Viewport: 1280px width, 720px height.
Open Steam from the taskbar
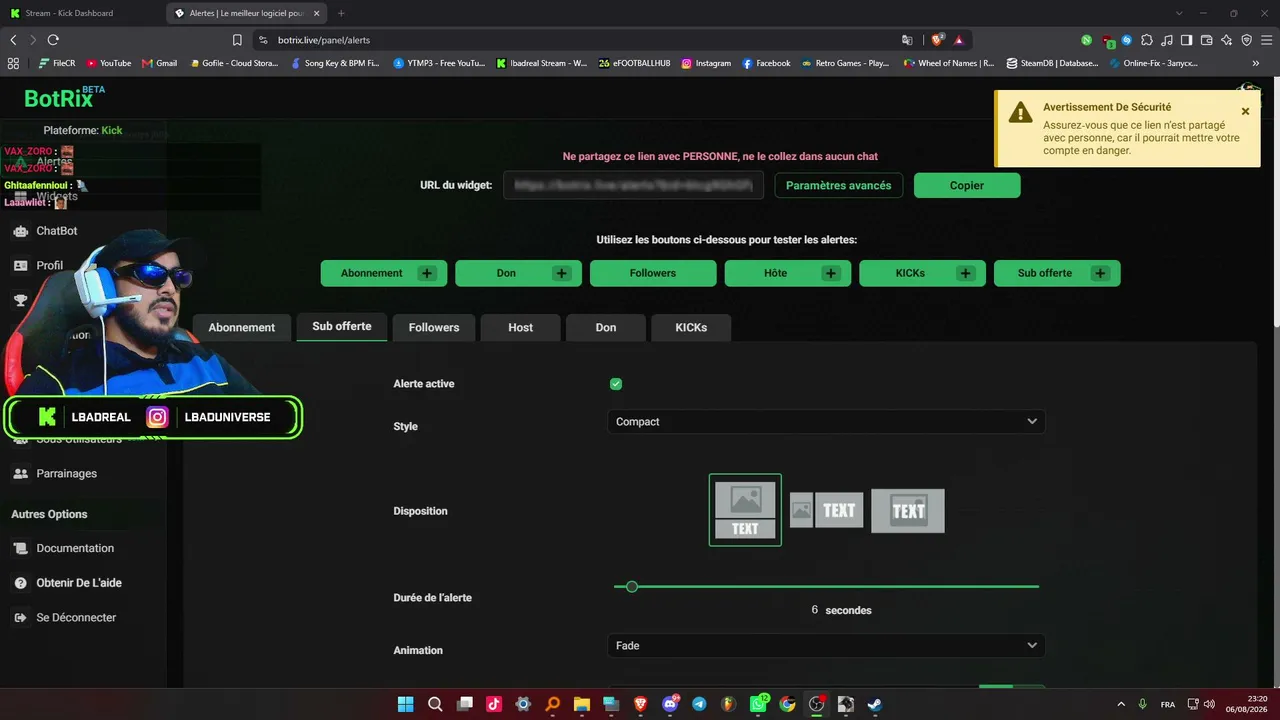[x=875, y=704]
